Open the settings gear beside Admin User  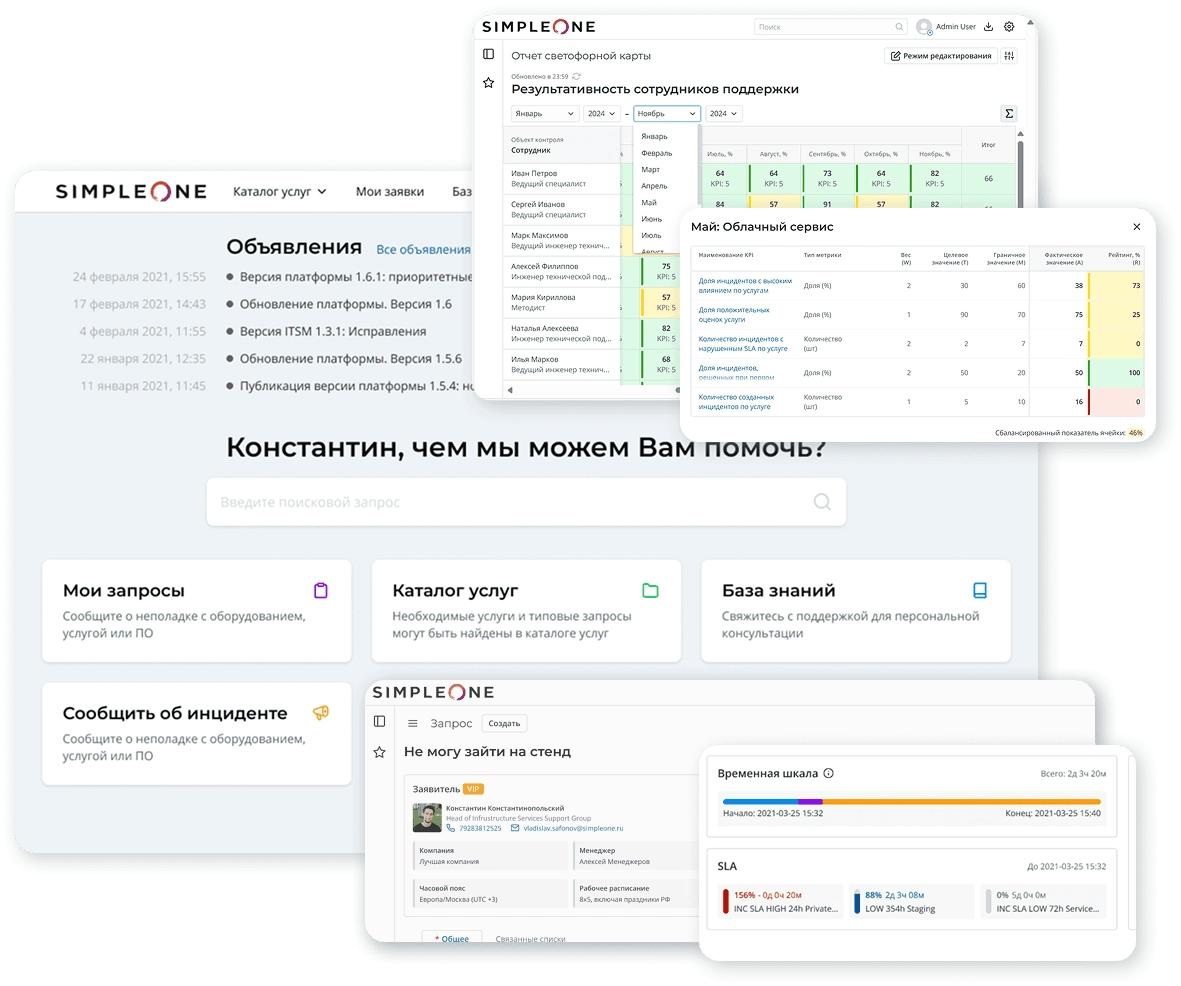[x=1009, y=27]
